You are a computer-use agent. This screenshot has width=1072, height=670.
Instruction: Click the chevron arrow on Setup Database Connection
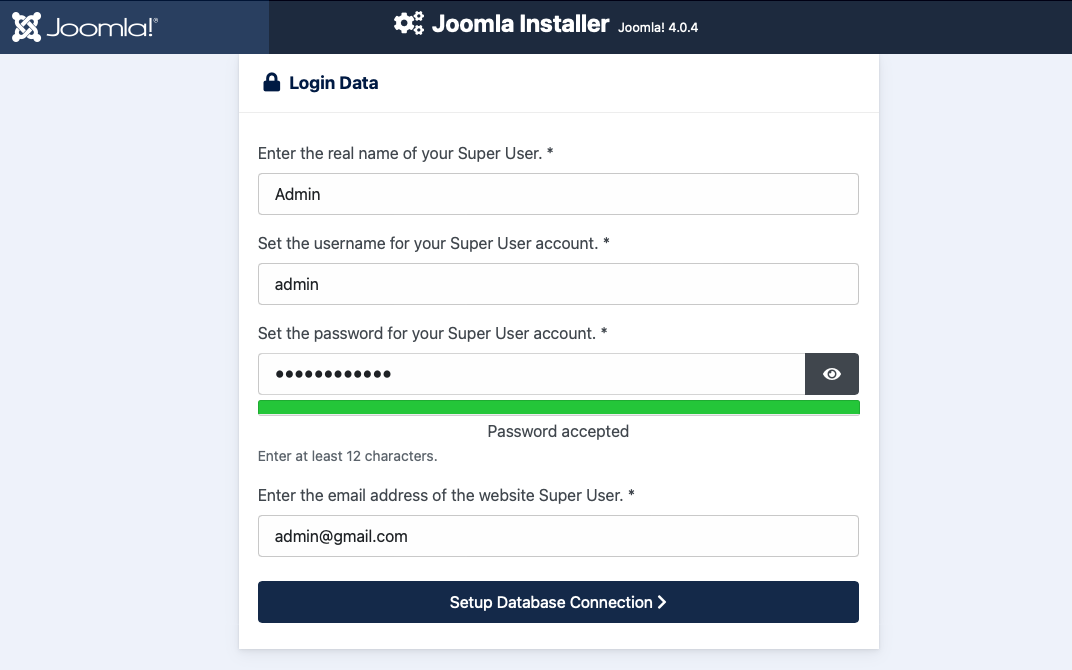tap(661, 602)
